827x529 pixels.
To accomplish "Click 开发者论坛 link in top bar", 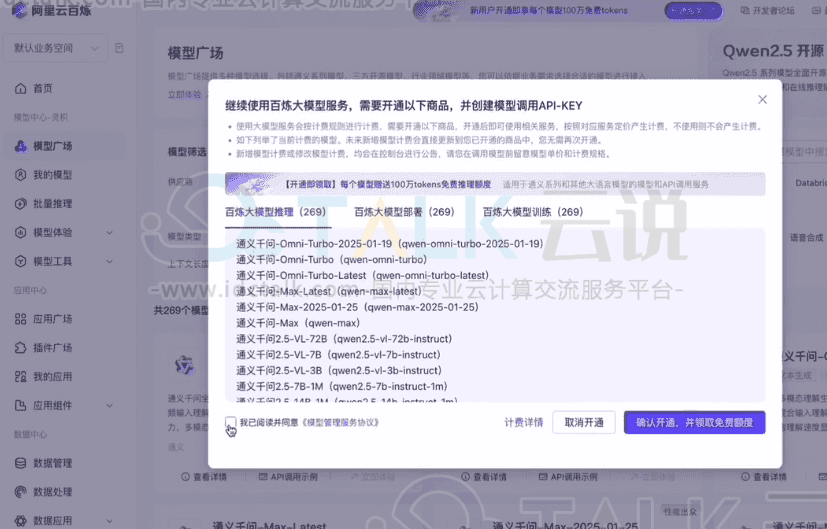I will (x=767, y=11).
